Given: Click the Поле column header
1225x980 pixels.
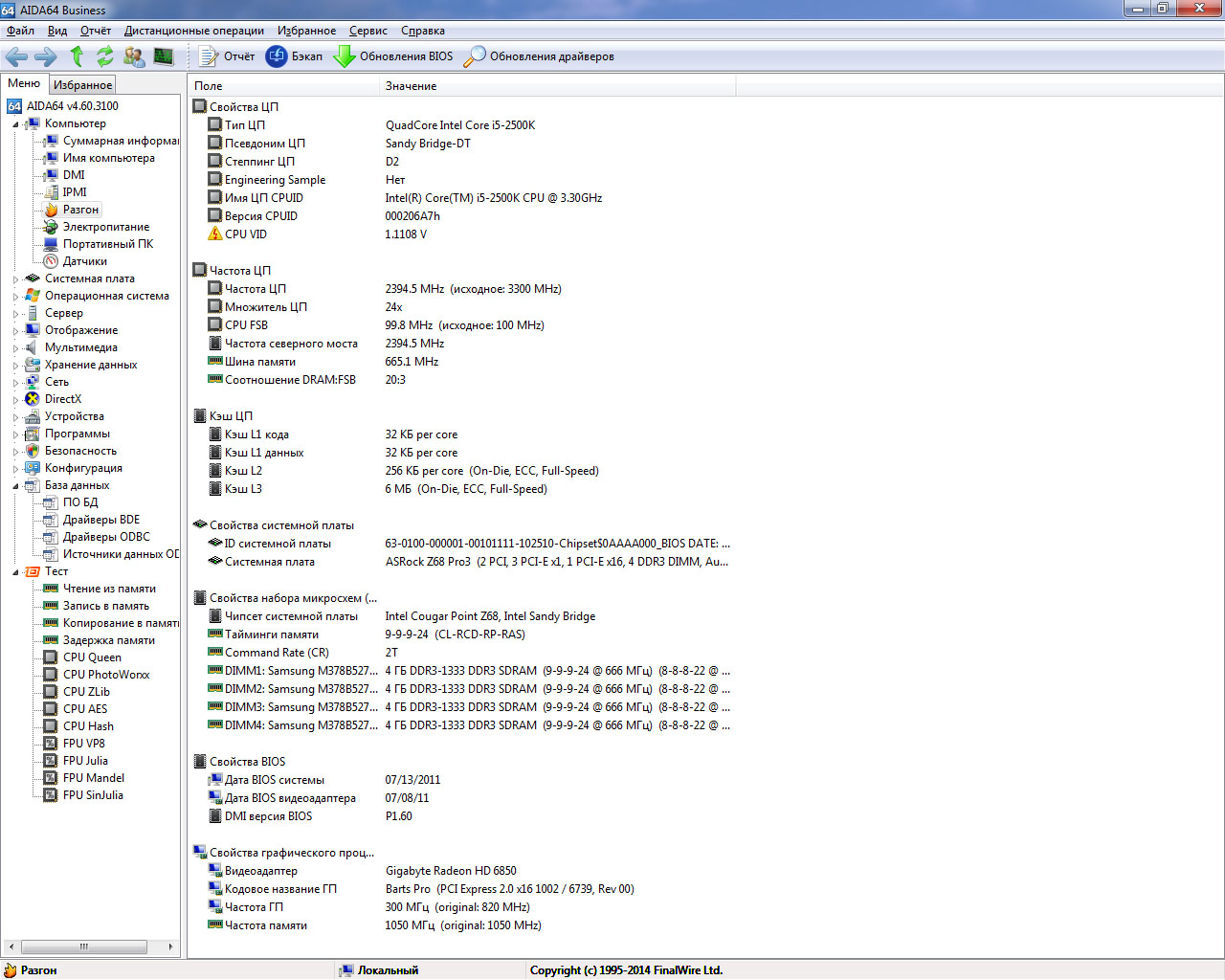Looking at the screenshot, I should [284, 86].
